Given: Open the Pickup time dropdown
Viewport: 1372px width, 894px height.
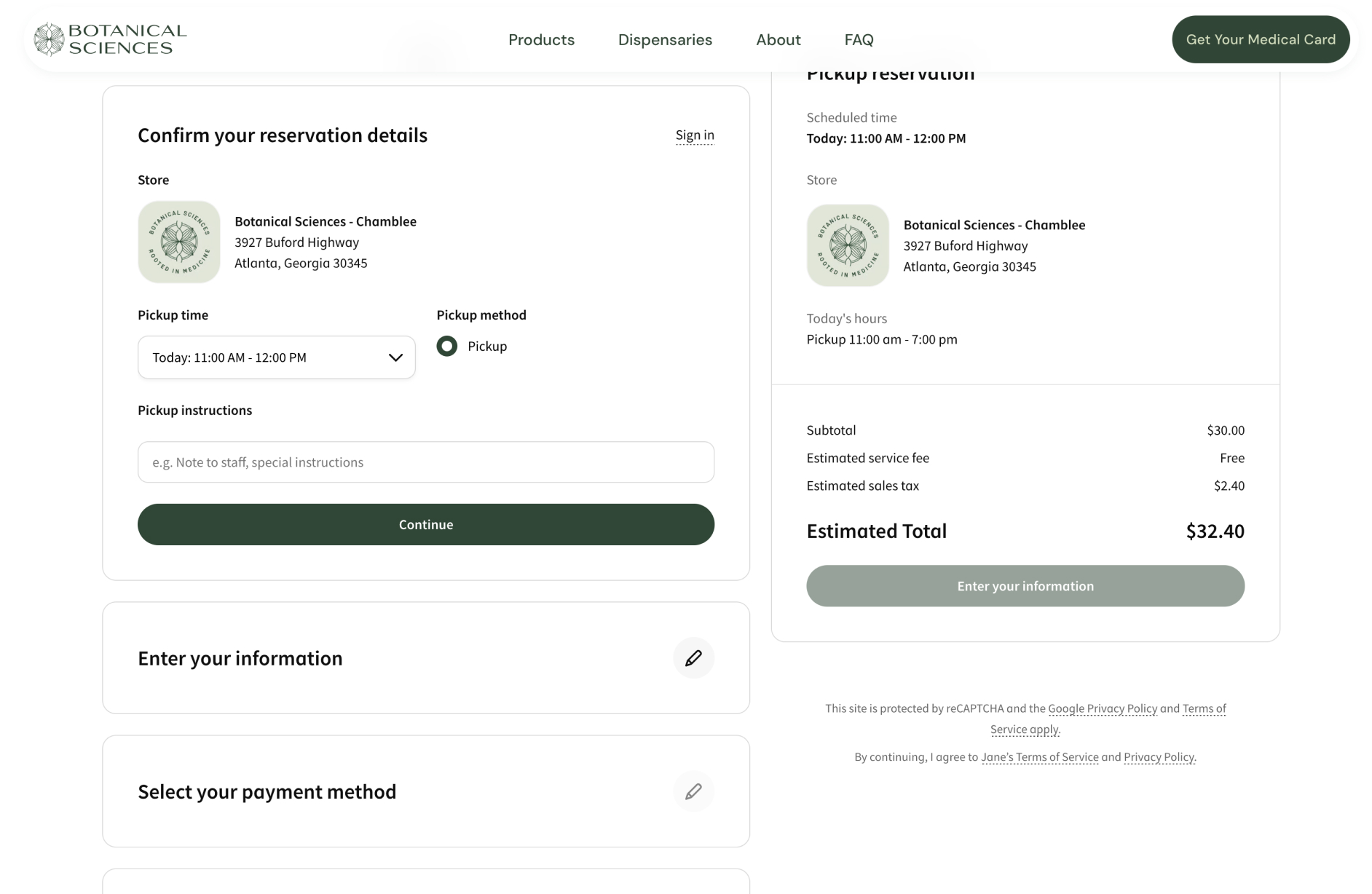Looking at the screenshot, I should pyautogui.click(x=277, y=357).
